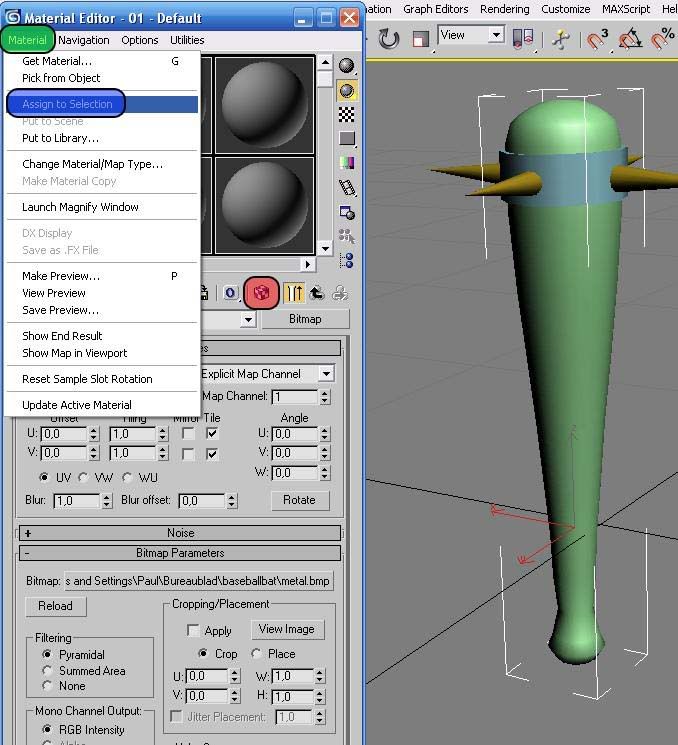The height and width of the screenshot is (745, 678).
Task: Enable the V Mirror checkbox
Action: [188, 454]
